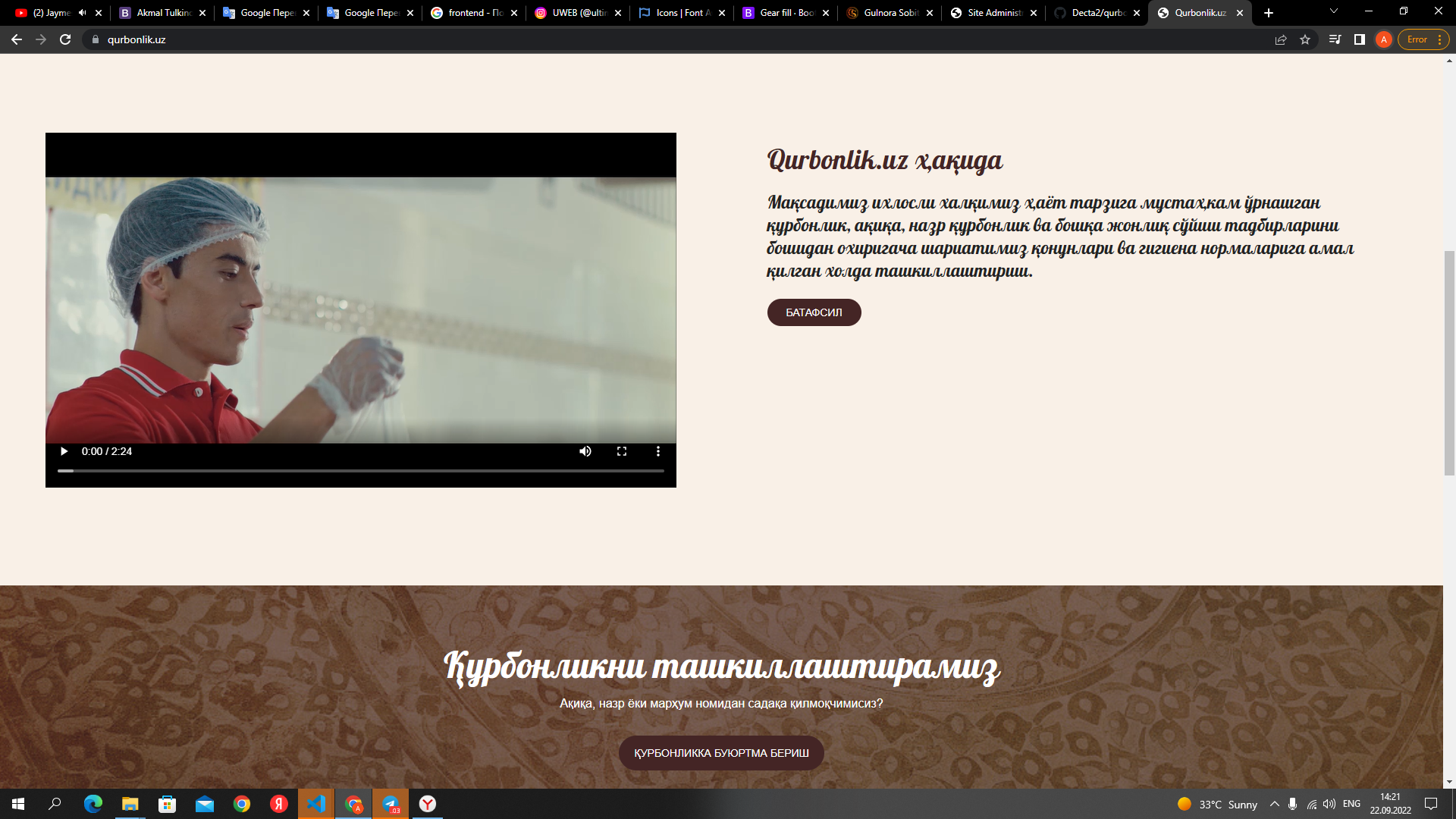Open video fullscreen mode
The height and width of the screenshot is (819, 1456).
622,451
